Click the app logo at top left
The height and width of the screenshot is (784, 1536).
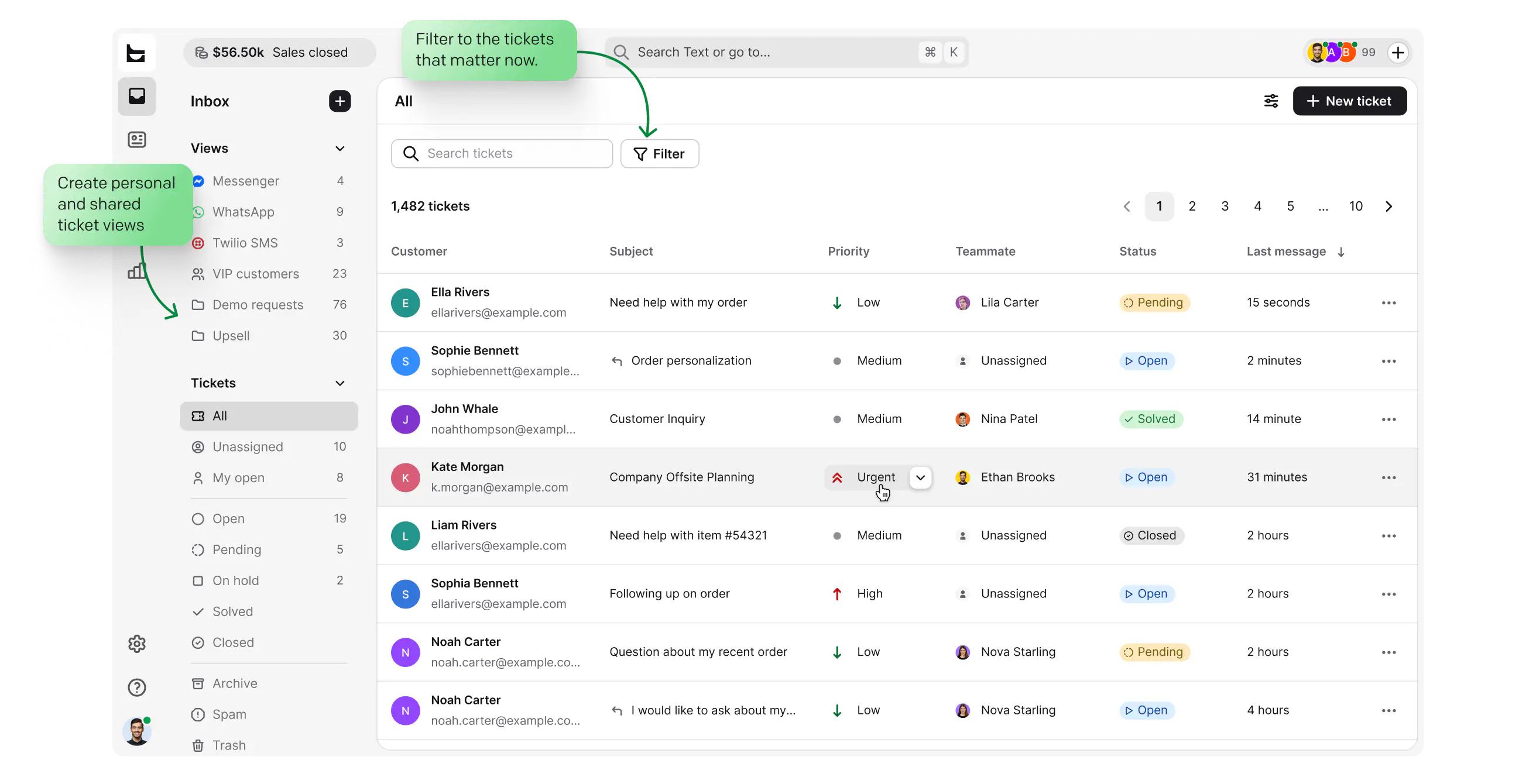click(x=136, y=53)
